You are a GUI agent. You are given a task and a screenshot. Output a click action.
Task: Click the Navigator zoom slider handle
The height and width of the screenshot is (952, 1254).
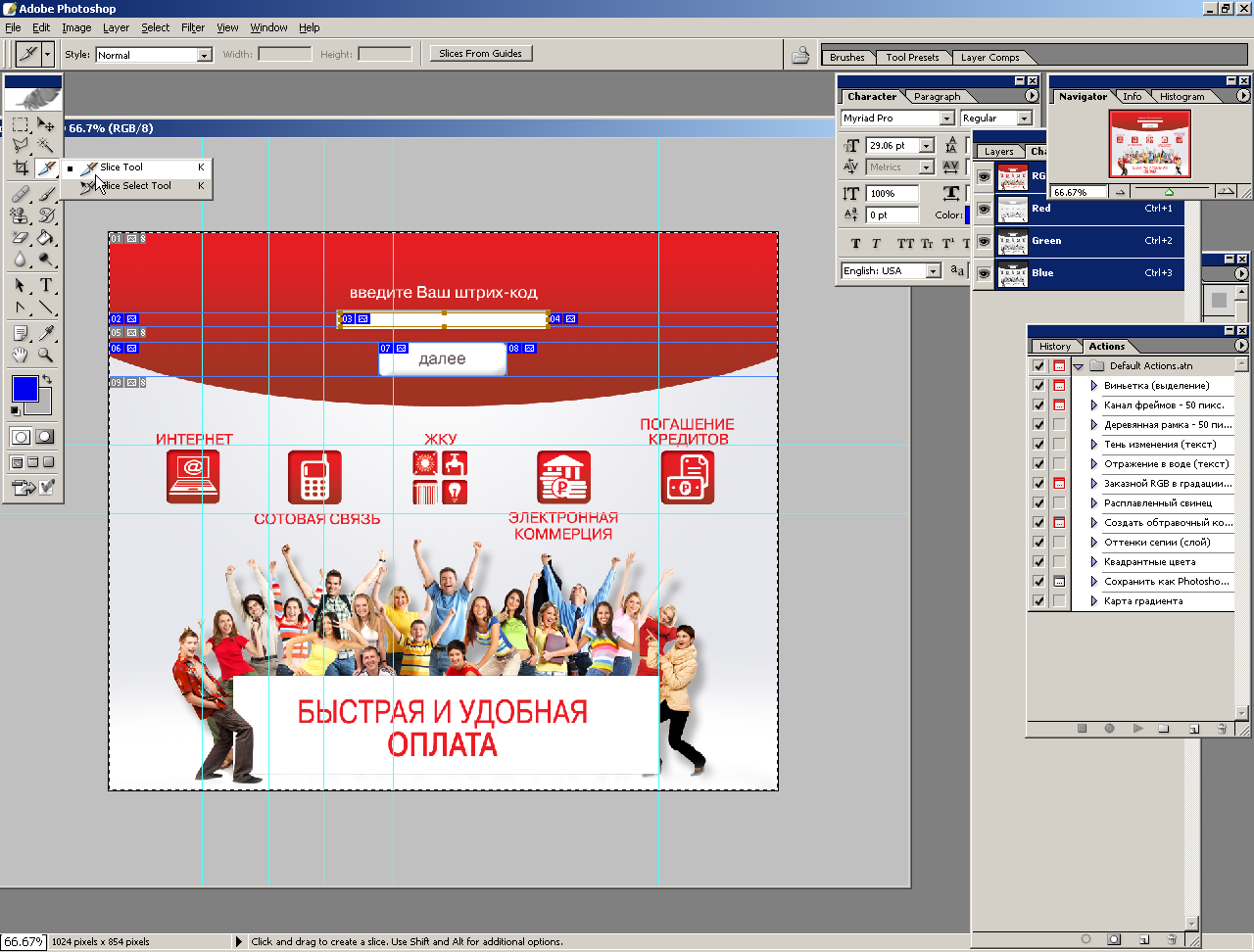[1169, 192]
